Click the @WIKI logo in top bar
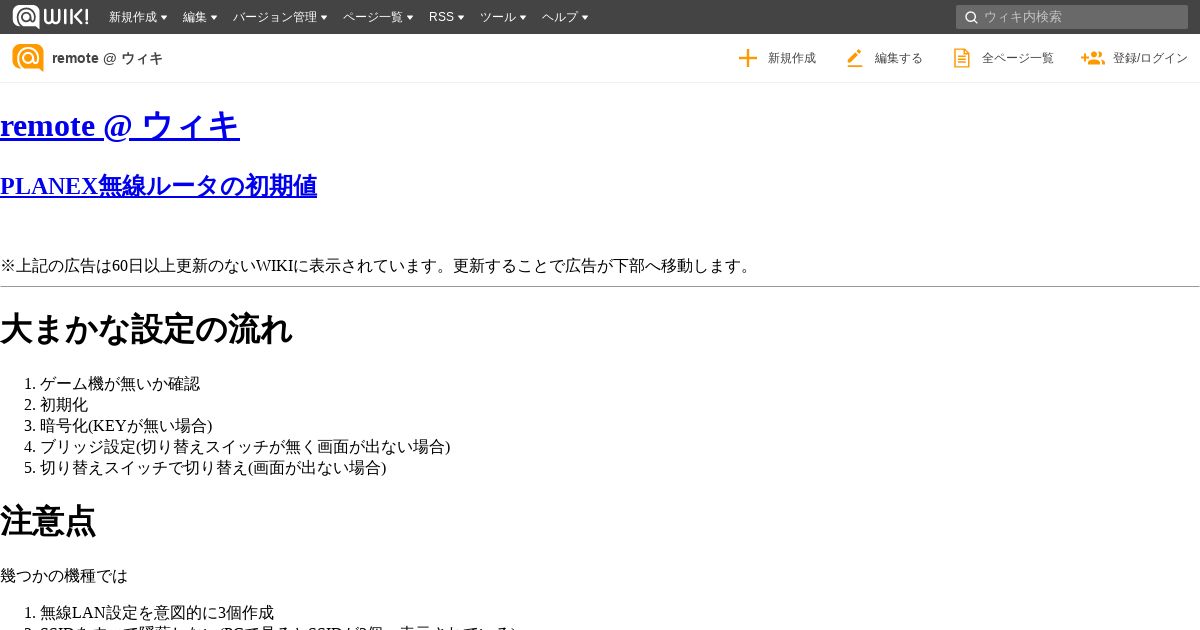Screen dimensions: 1200x630 (50, 17)
